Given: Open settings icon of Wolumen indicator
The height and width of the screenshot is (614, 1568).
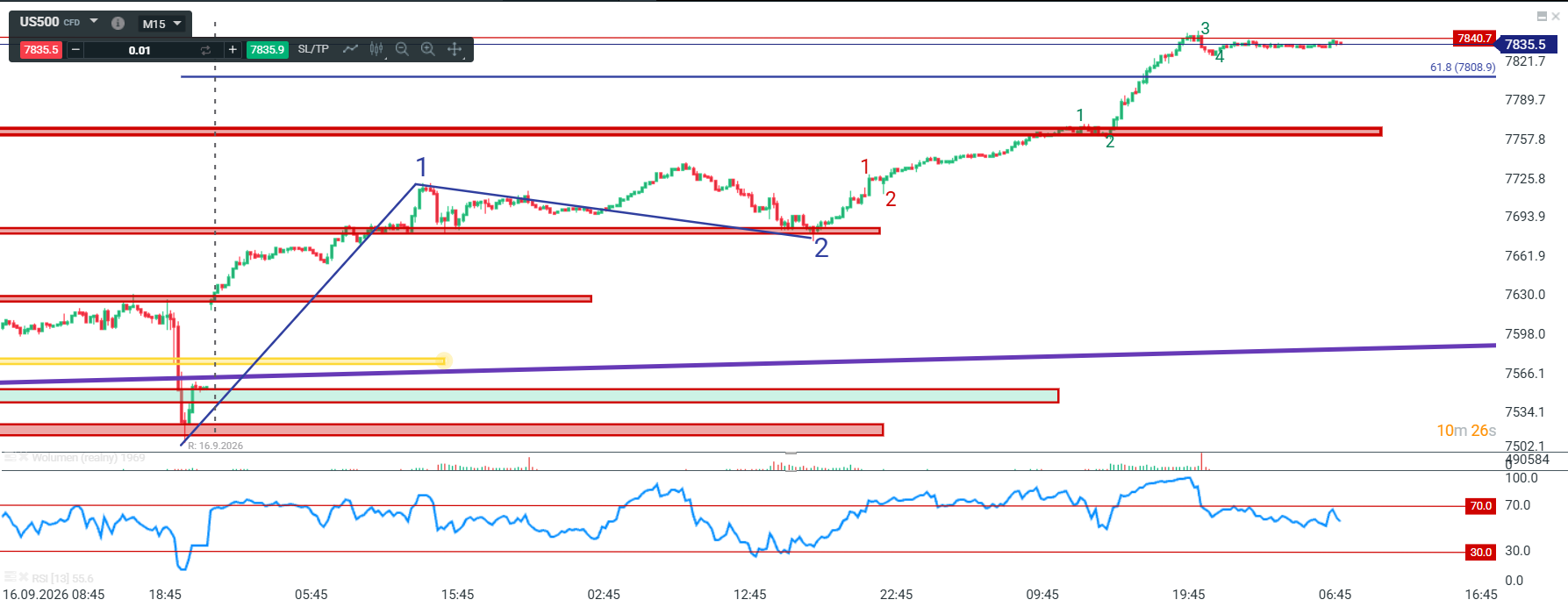Looking at the screenshot, I should click(11, 457).
